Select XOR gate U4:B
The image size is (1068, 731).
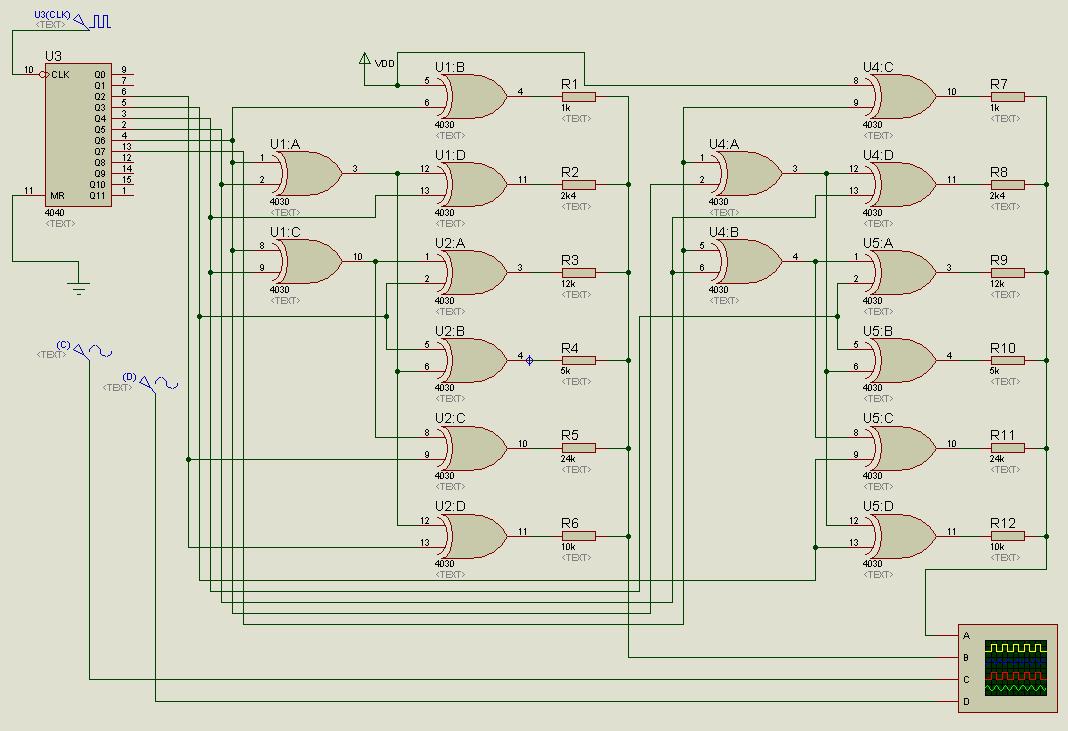pyautogui.click(x=748, y=262)
